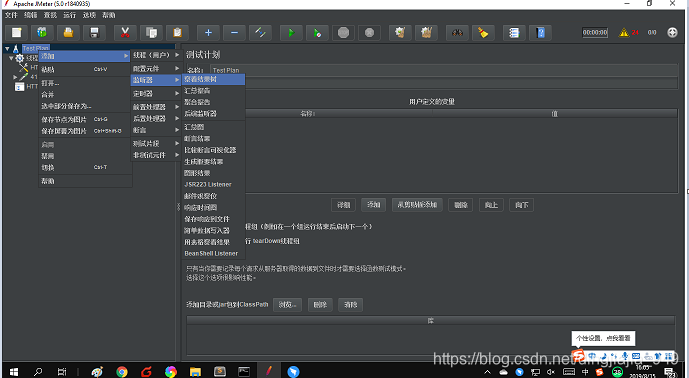689x378 pixels.
Task: Open the Function Helper dialog icon
Action: 514,33
